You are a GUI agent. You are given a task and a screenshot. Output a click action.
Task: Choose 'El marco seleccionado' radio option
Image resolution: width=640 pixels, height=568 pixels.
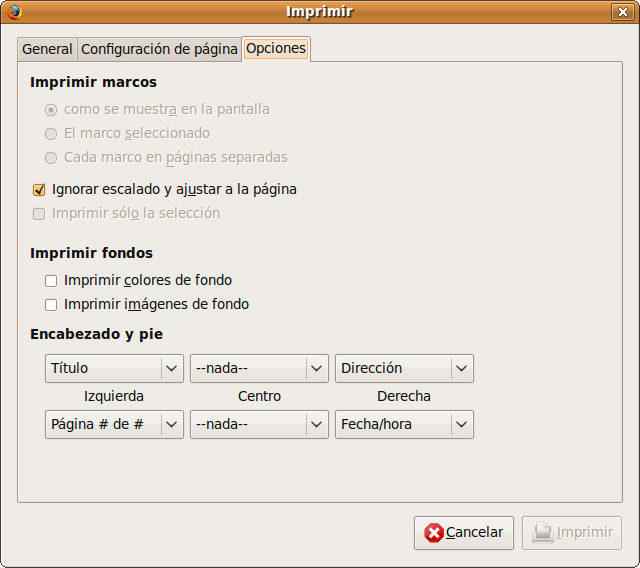click(51, 134)
